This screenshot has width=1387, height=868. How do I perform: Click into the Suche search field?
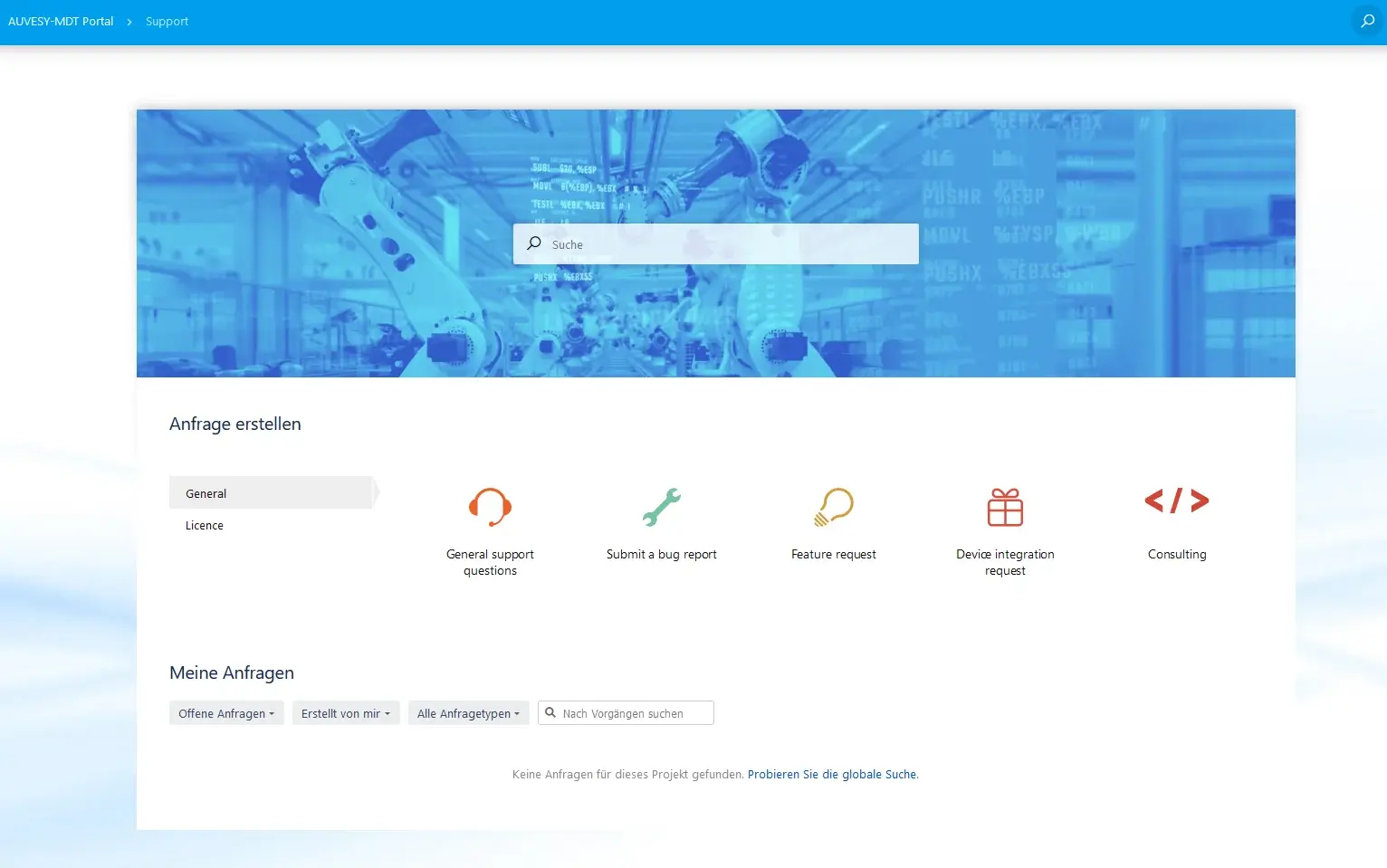point(715,243)
